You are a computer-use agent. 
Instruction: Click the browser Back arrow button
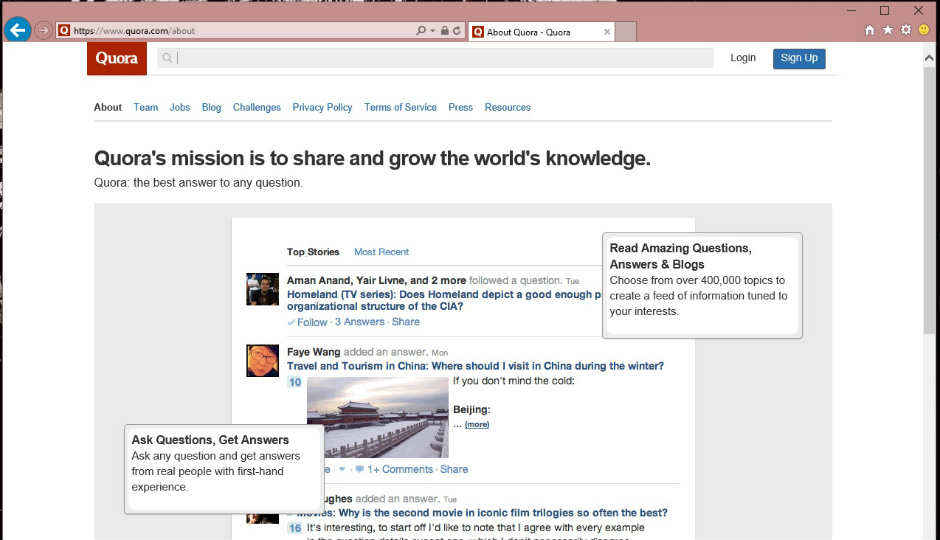pos(17,29)
